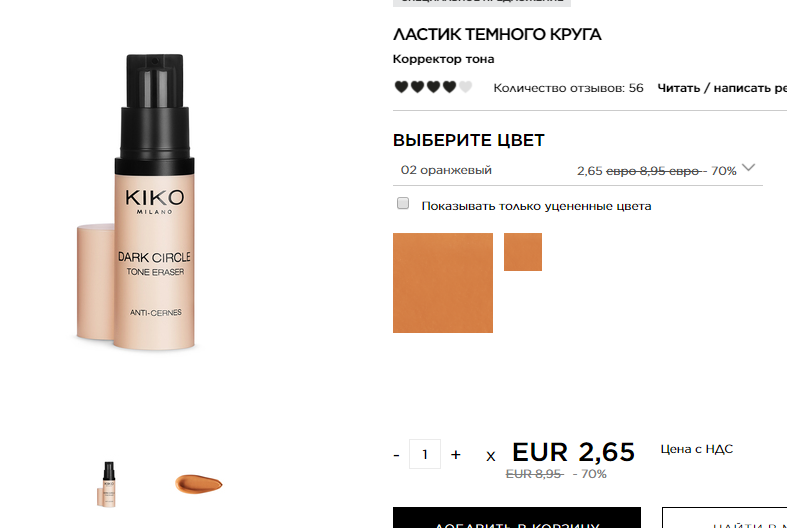Screen dimensions: 787x528
Task: Select the large orange color swatch
Action: (443, 283)
